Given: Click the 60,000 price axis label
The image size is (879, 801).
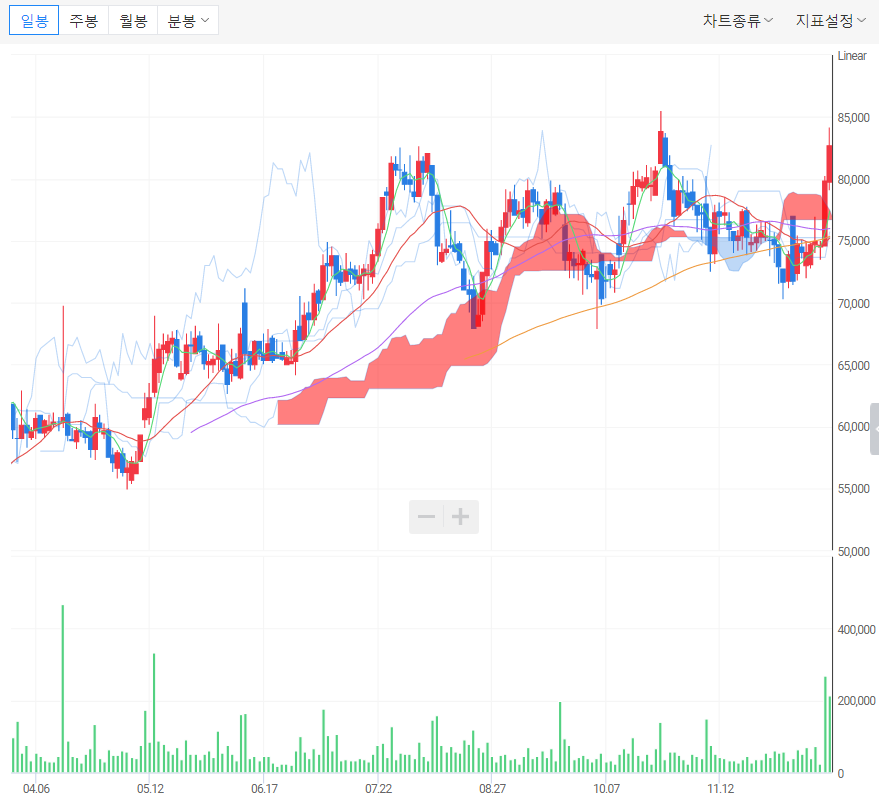Looking at the screenshot, I should click(x=853, y=427).
